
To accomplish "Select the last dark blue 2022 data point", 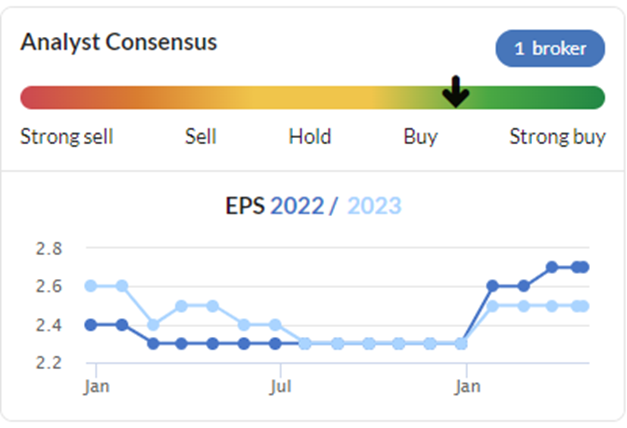I will point(583,267).
